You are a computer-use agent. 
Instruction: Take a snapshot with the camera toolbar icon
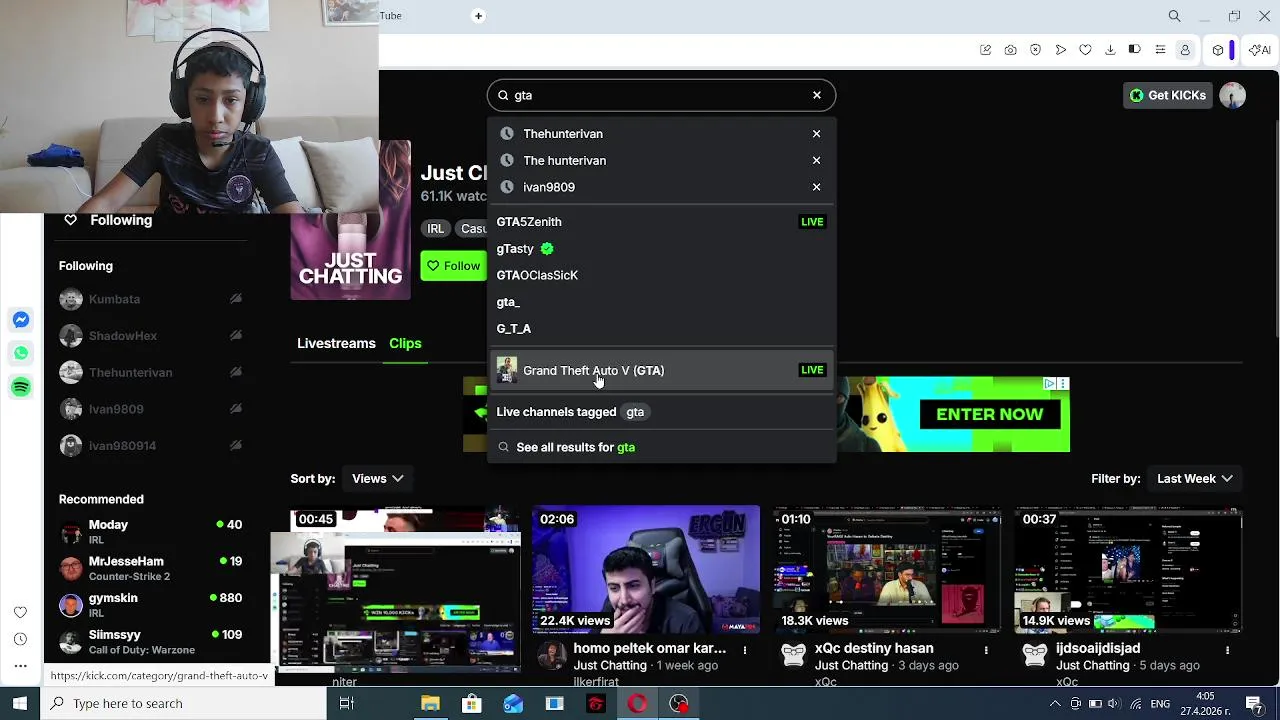(1010, 50)
